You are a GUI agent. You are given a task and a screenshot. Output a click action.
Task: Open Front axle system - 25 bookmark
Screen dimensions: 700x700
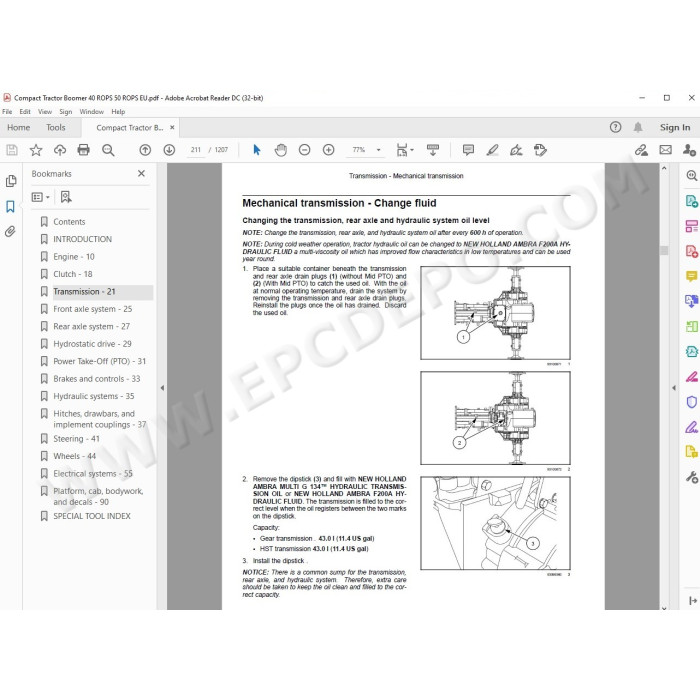(x=93, y=309)
